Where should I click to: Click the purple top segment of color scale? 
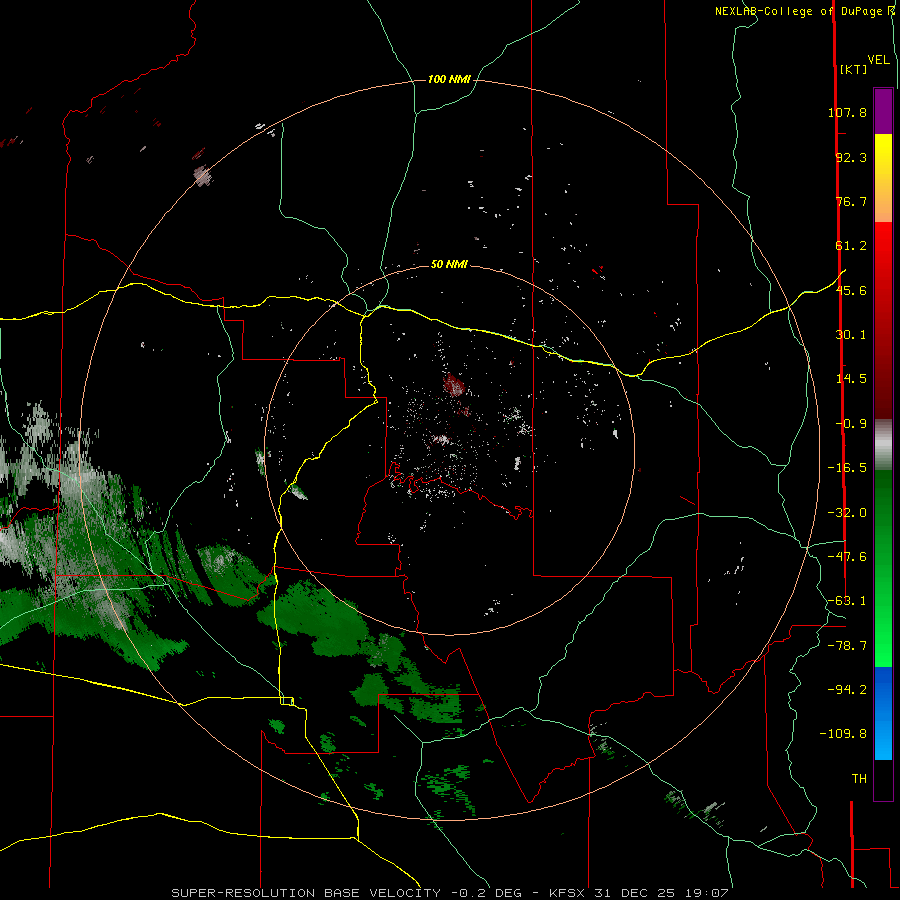coord(883,111)
